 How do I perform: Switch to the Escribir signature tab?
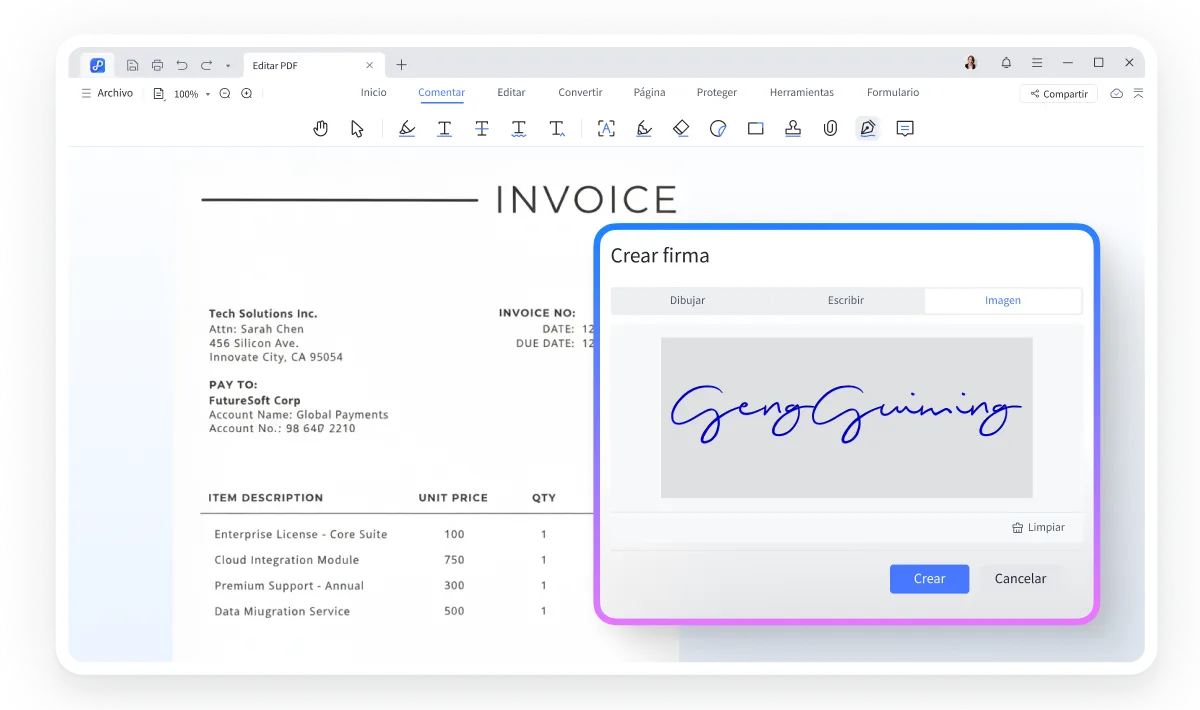[845, 300]
